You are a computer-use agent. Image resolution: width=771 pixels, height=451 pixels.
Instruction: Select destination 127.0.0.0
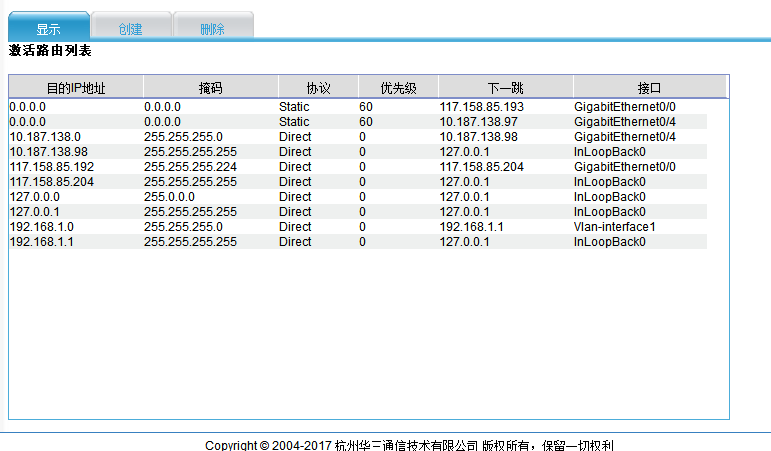34,197
